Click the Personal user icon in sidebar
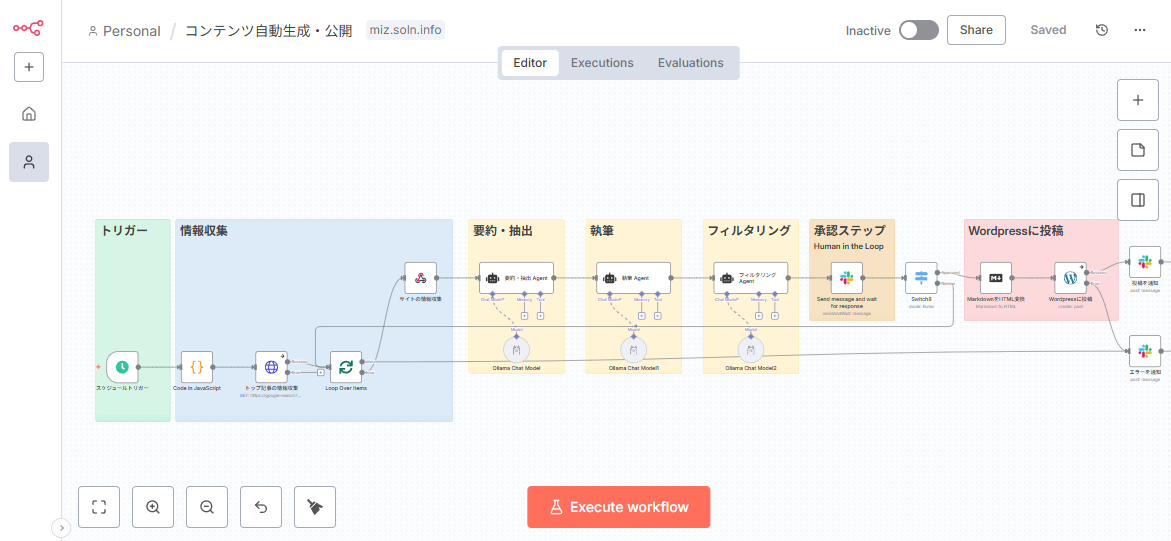This screenshot has height=541, width=1171. pyautogui.click(x=29, y=162)
